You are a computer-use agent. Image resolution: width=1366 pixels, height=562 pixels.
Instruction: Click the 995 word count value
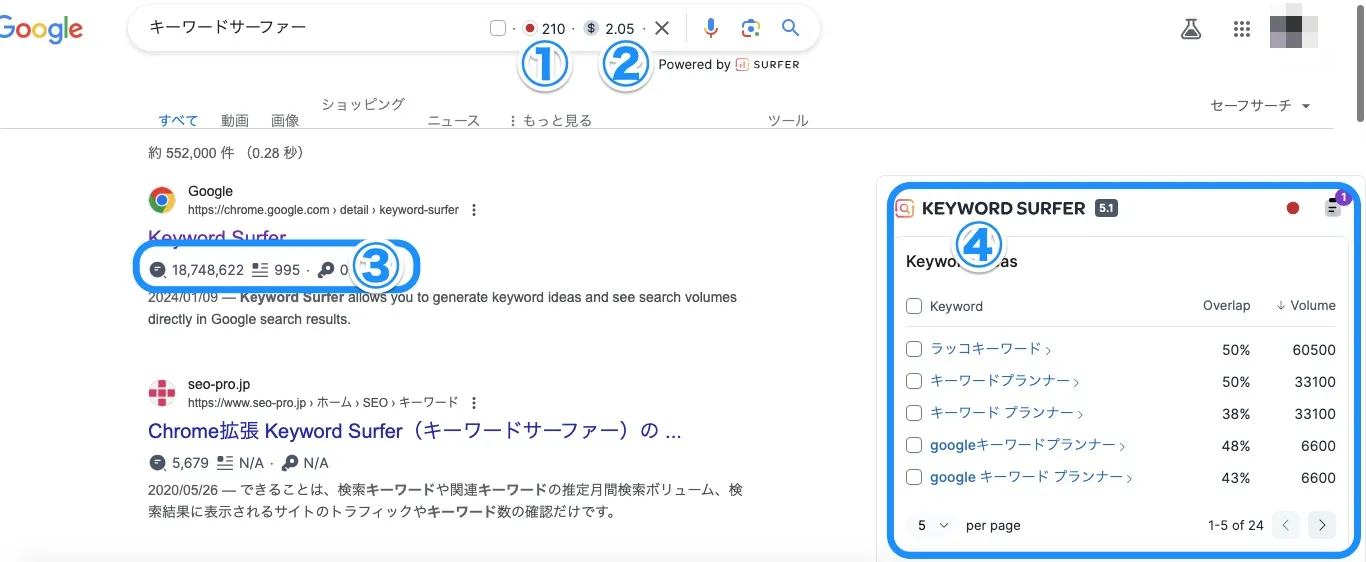(x=287, y=269)
